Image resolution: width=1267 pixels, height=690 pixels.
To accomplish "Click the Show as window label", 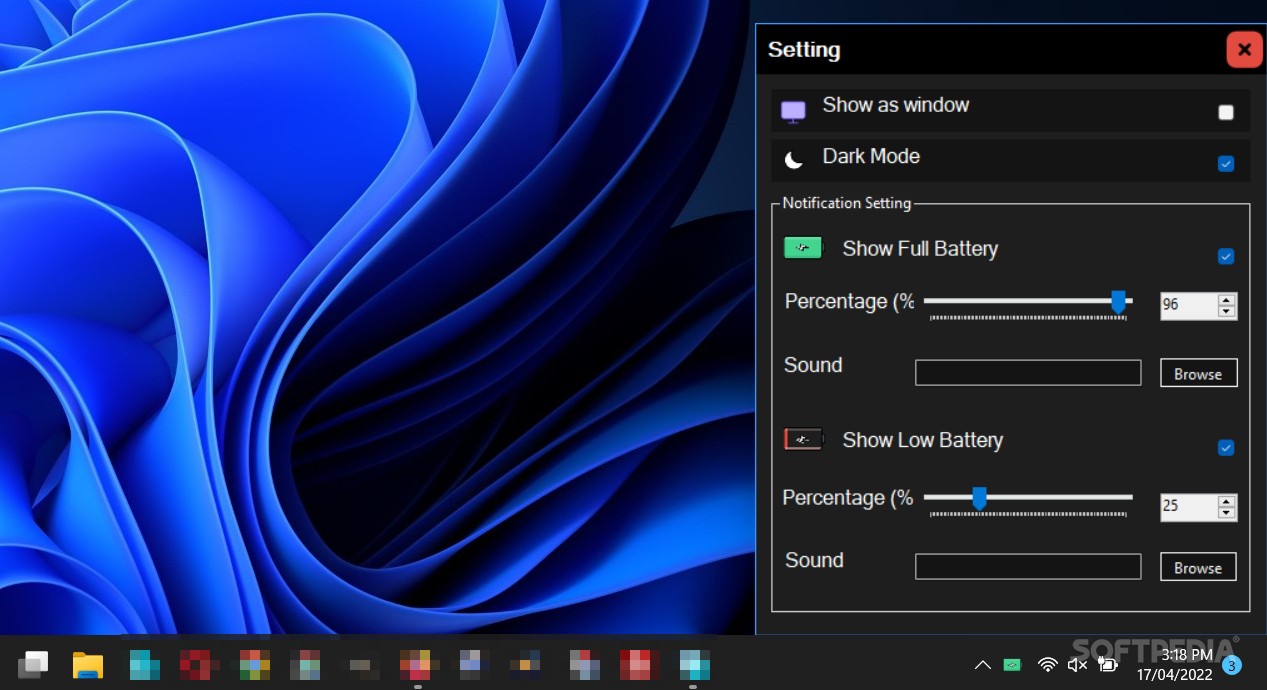I will point(895,105).
